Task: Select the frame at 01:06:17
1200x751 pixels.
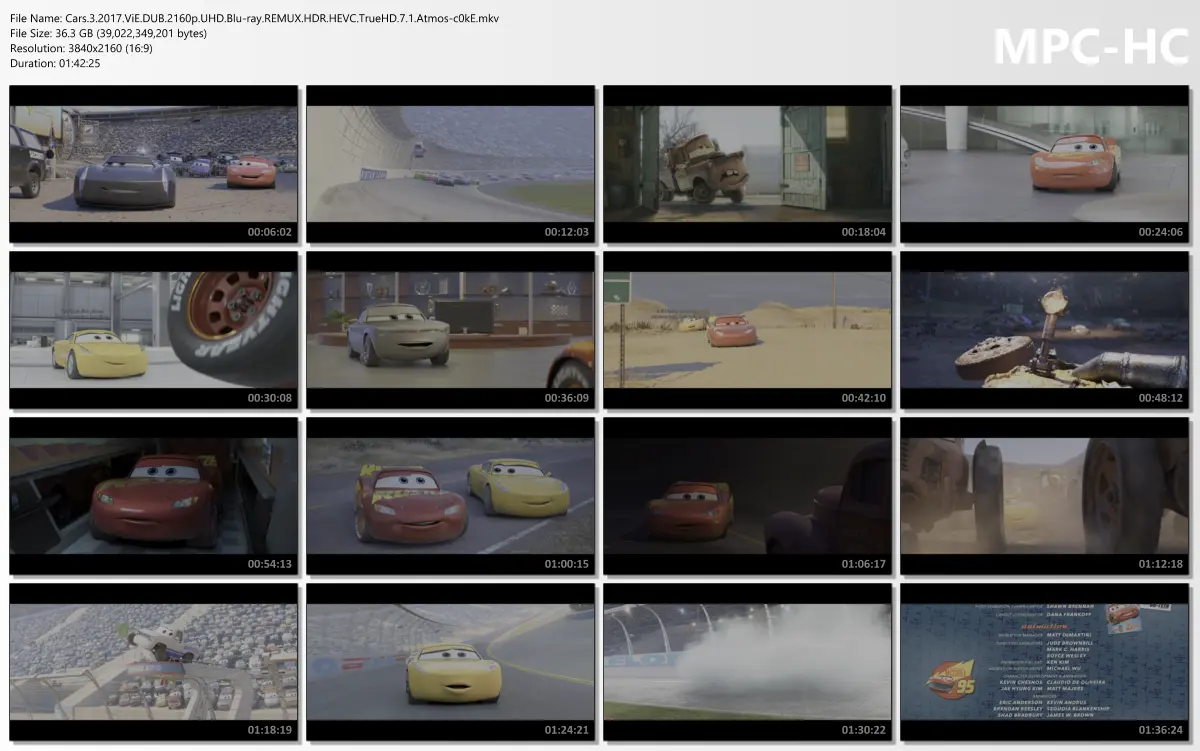Action: tap(746, 498)
